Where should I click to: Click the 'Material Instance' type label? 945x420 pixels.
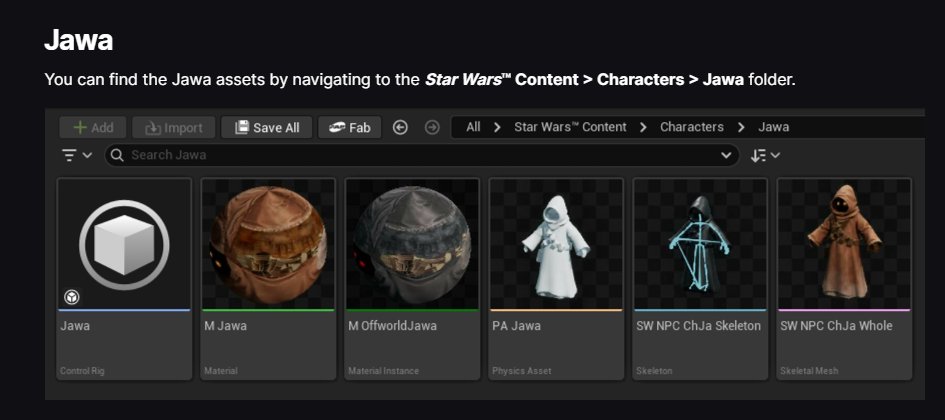coord(383,371)
